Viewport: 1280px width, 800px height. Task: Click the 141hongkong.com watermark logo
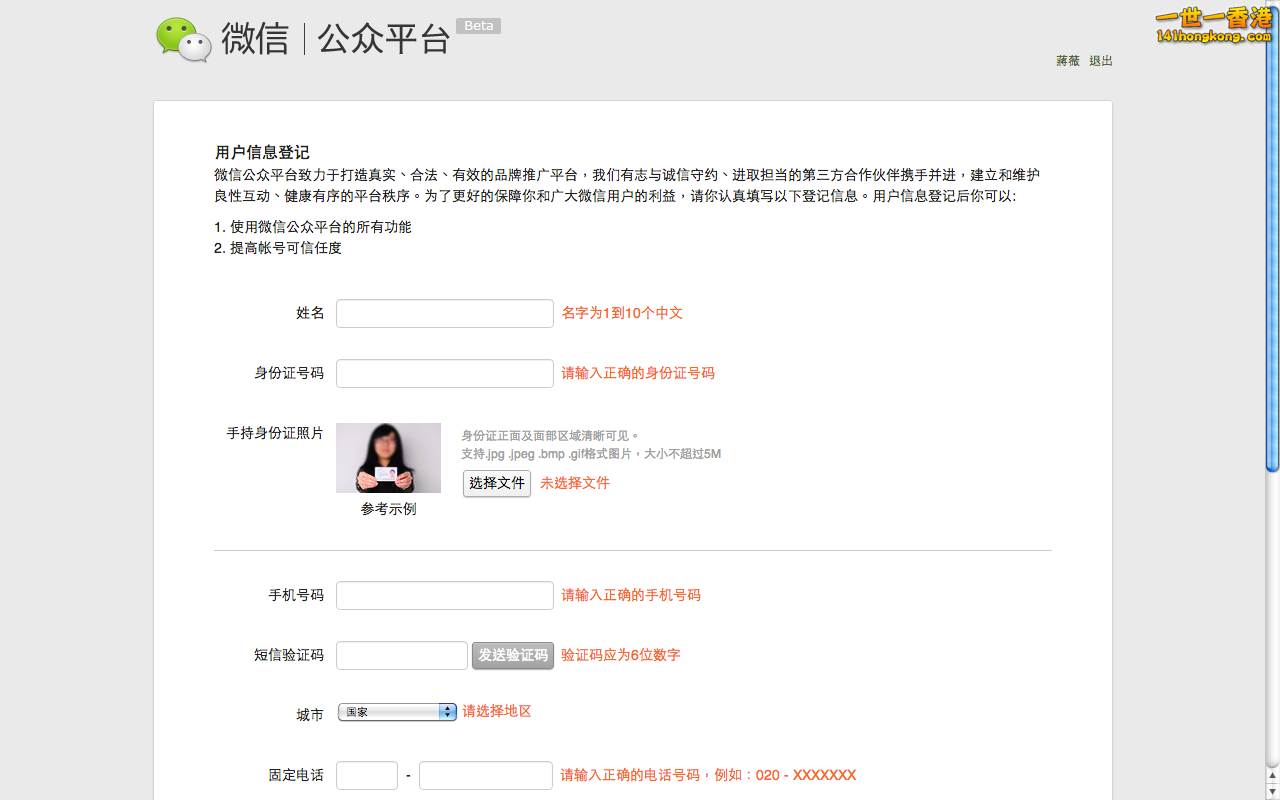click(1213, 26)
